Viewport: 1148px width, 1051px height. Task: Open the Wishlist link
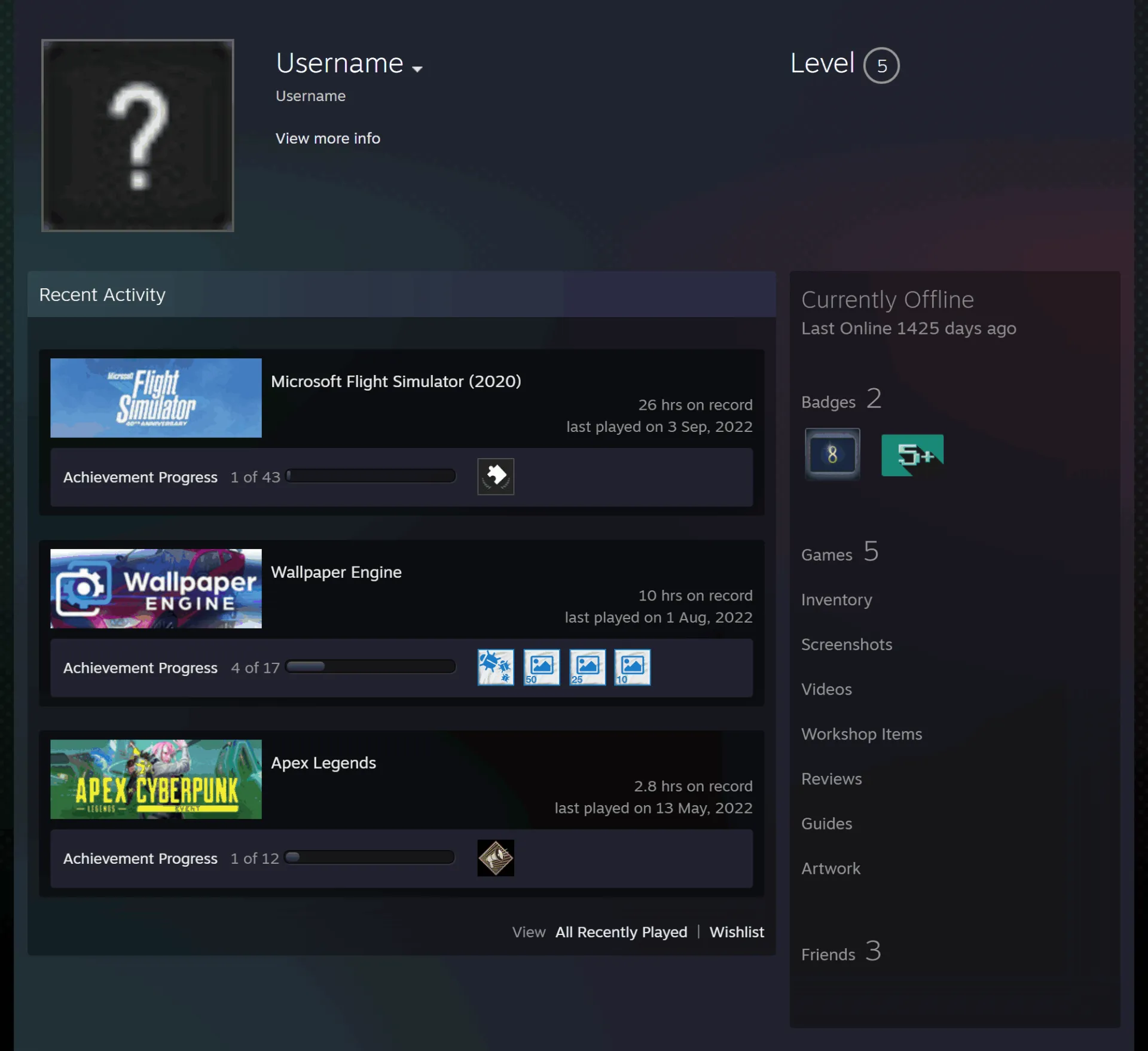[737, 932]
